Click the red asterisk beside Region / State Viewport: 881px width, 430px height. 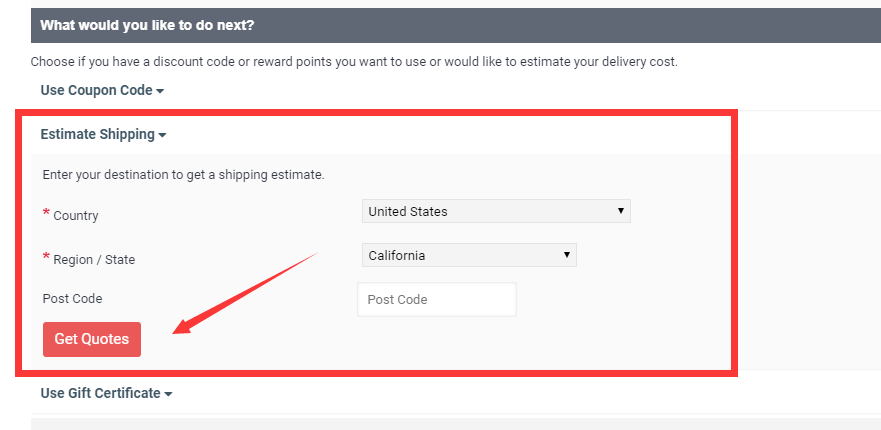(46, 257)
